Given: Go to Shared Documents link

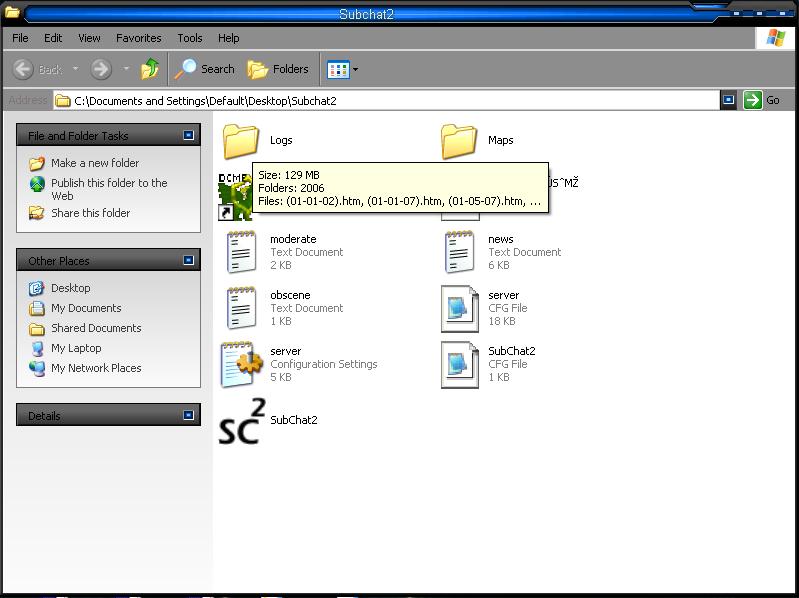Looking at the screenshot, I should point(96,328).
